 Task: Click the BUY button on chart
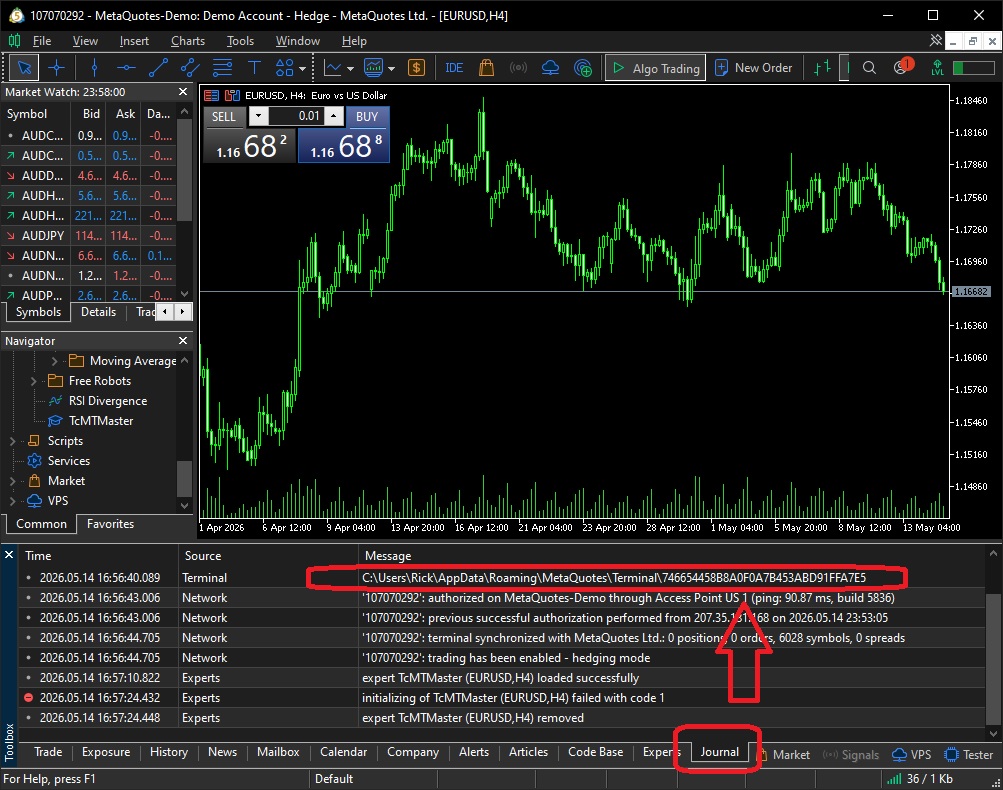[x=367, y=116]
